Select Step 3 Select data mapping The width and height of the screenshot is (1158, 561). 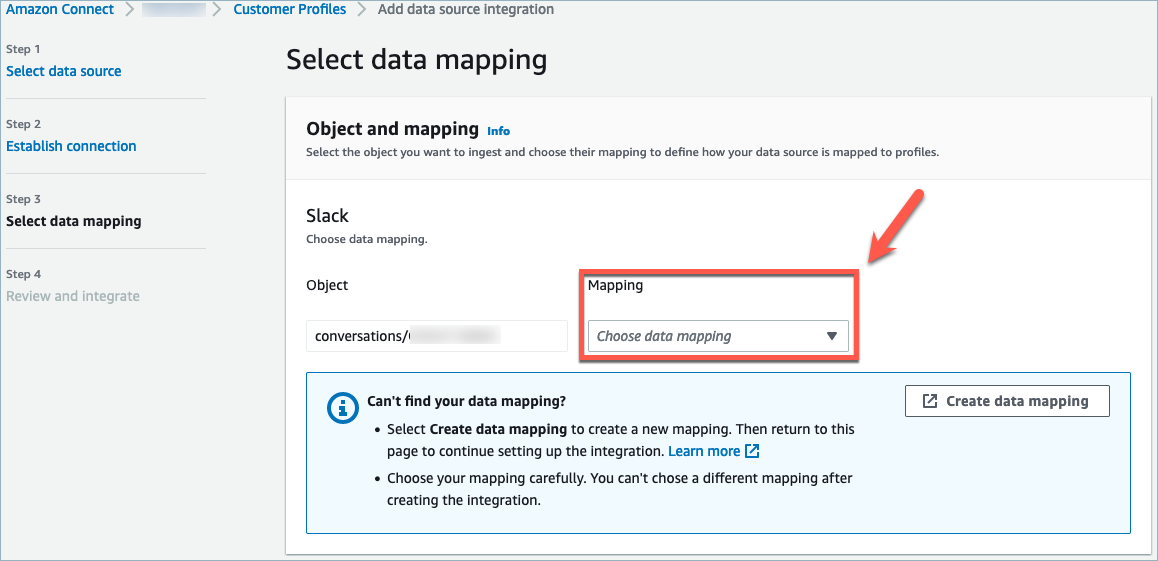(73, 221)
